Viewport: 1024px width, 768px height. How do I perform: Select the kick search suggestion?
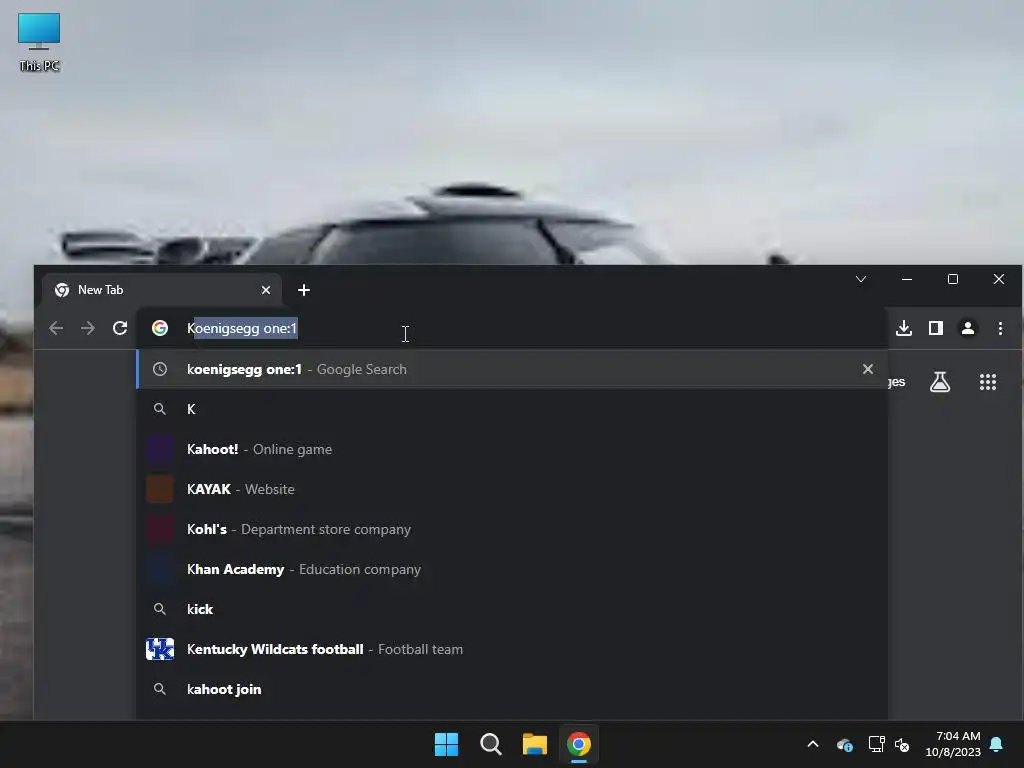(x=511, y=609)
